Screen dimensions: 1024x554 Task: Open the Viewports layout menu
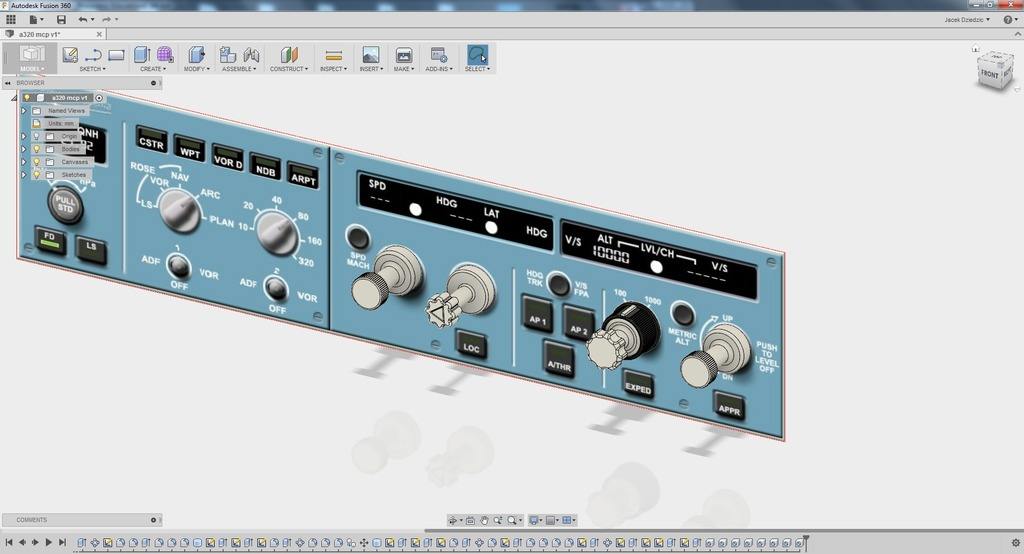pyautogui.click(x=569, y=520)
